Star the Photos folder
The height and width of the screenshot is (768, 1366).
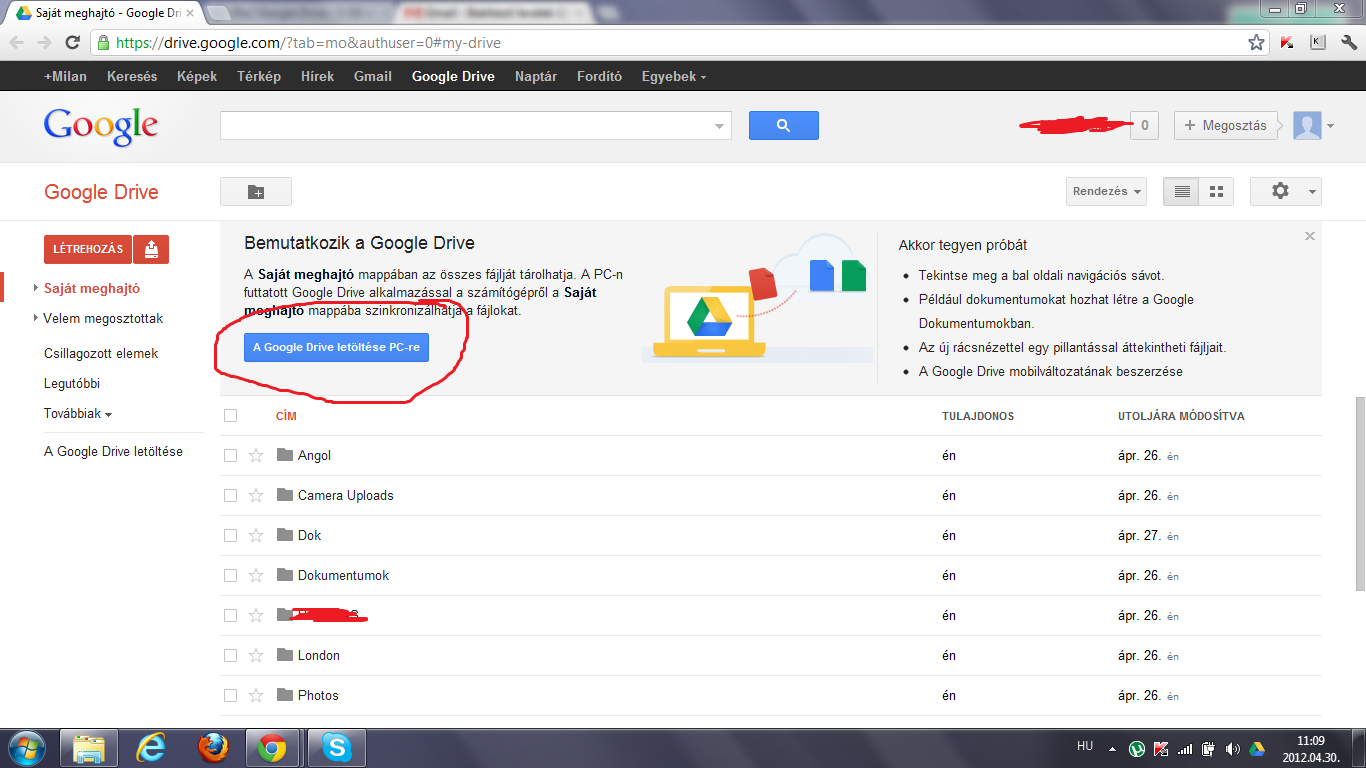click(256, 695)
